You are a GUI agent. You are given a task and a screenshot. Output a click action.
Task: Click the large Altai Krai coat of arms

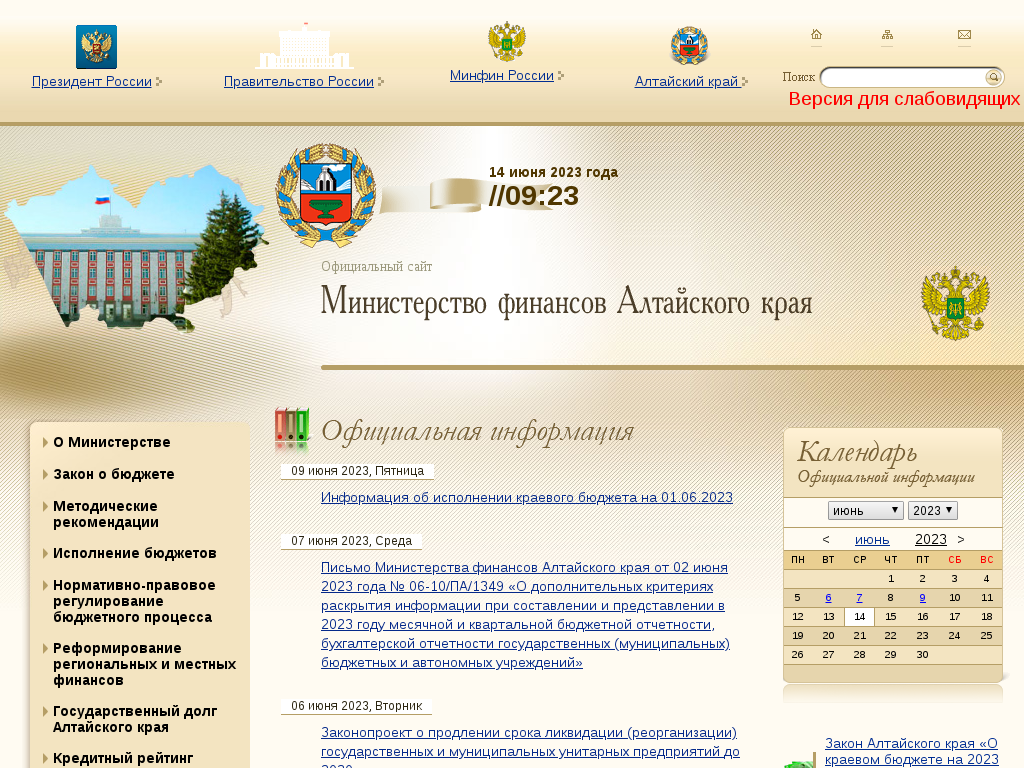[x=325, y=195]
